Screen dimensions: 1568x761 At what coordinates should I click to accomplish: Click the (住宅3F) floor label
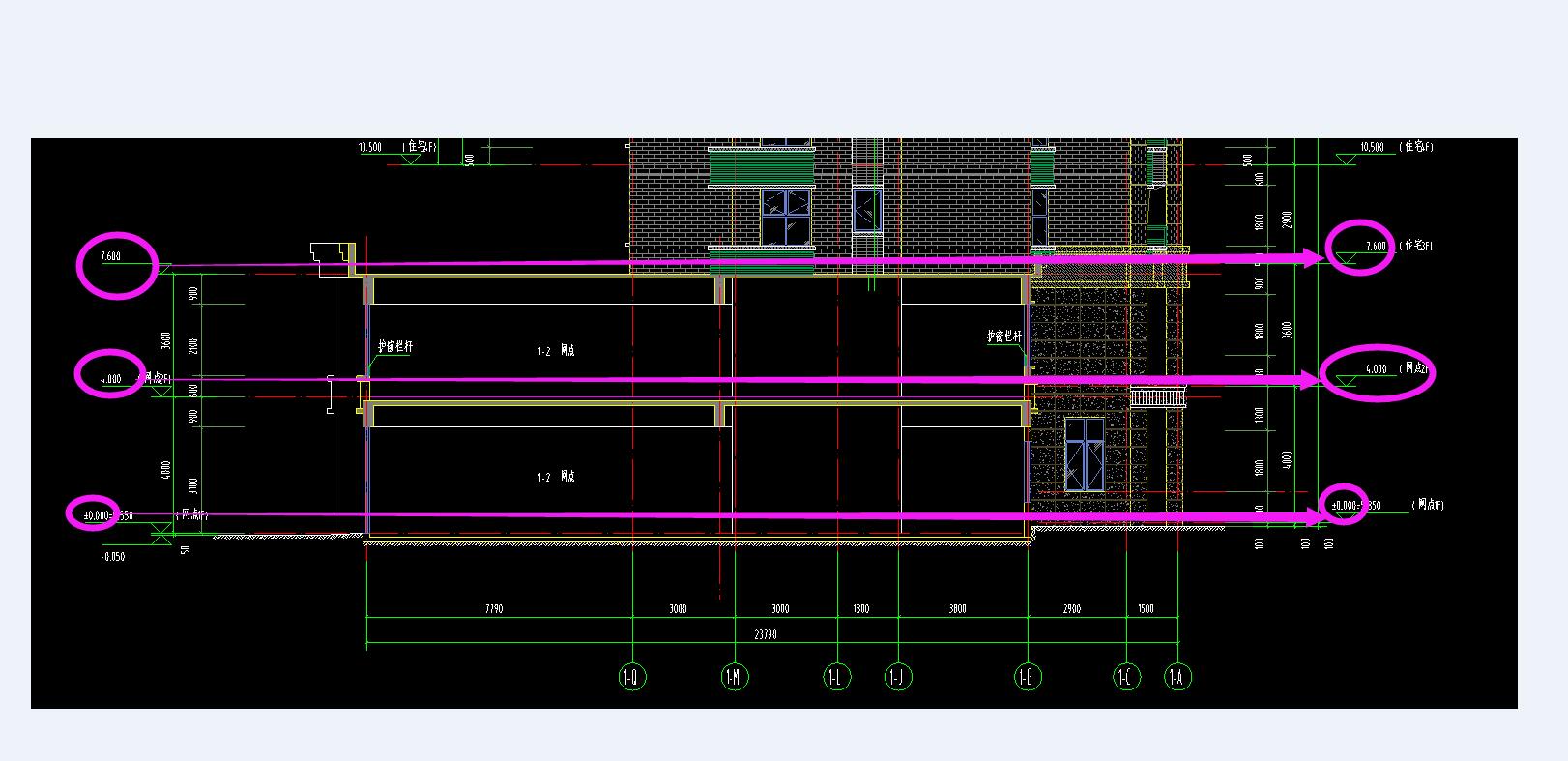[1416, 246]
